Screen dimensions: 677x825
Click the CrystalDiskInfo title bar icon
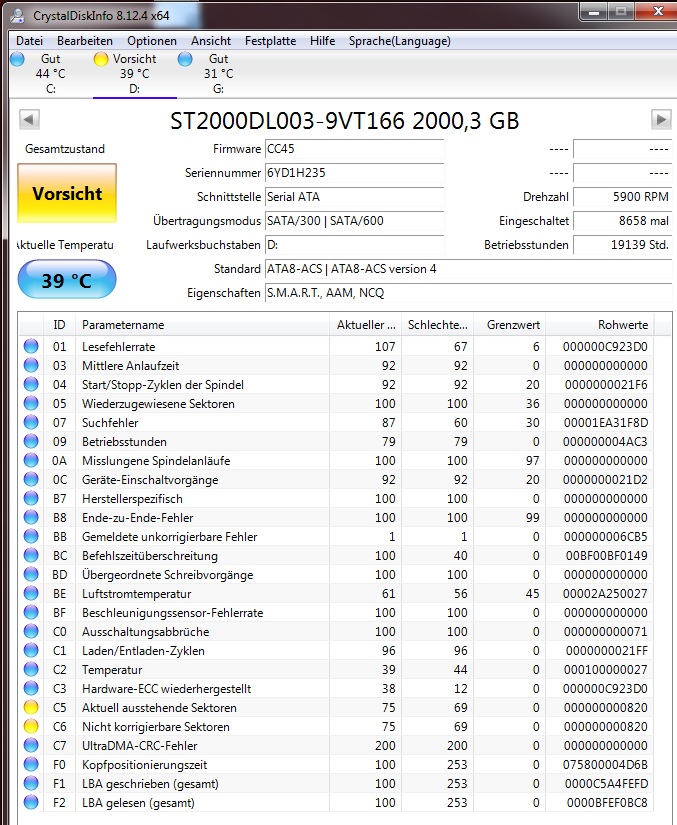pos(18,15)
